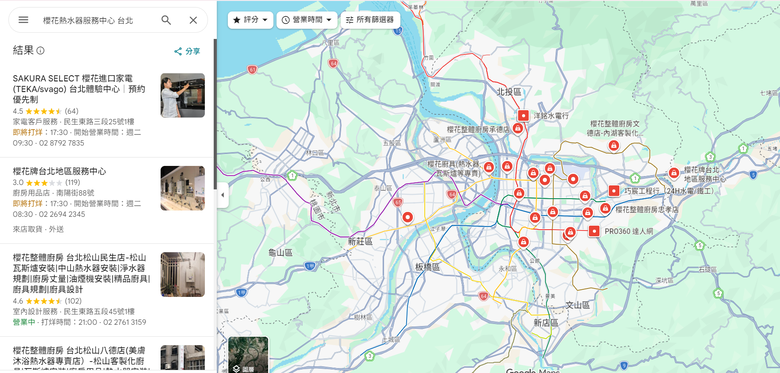
Task: Open the info icon beside 結果
Action: [41, 51]
